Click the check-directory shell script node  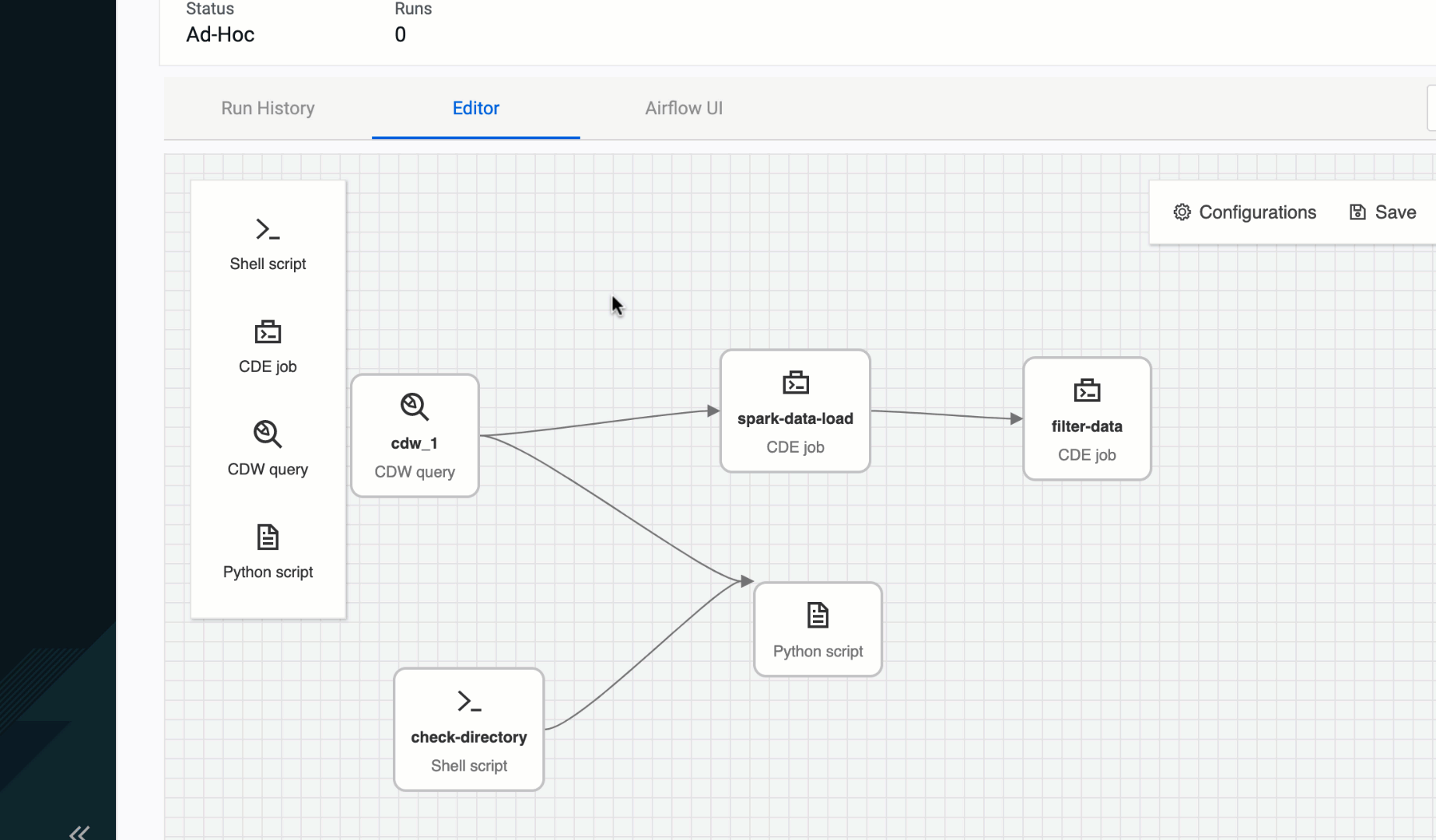468,729
